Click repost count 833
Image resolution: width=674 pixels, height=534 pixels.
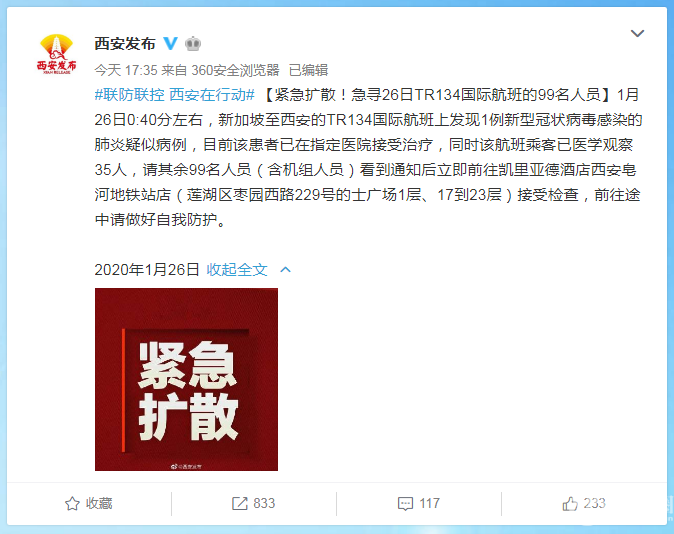tap(264, 503)
